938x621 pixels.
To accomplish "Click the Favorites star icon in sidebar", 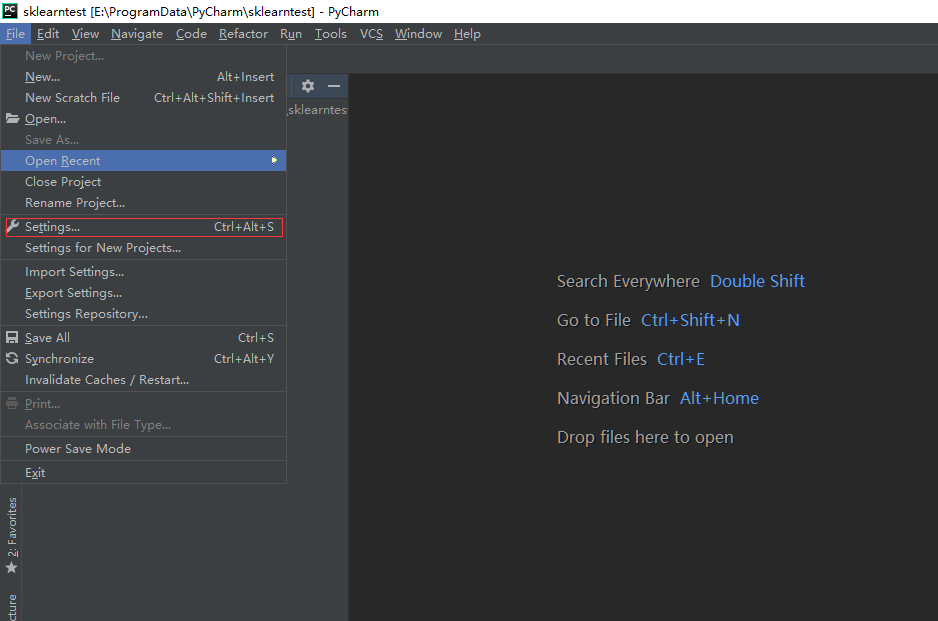I will tap(11, 568).
